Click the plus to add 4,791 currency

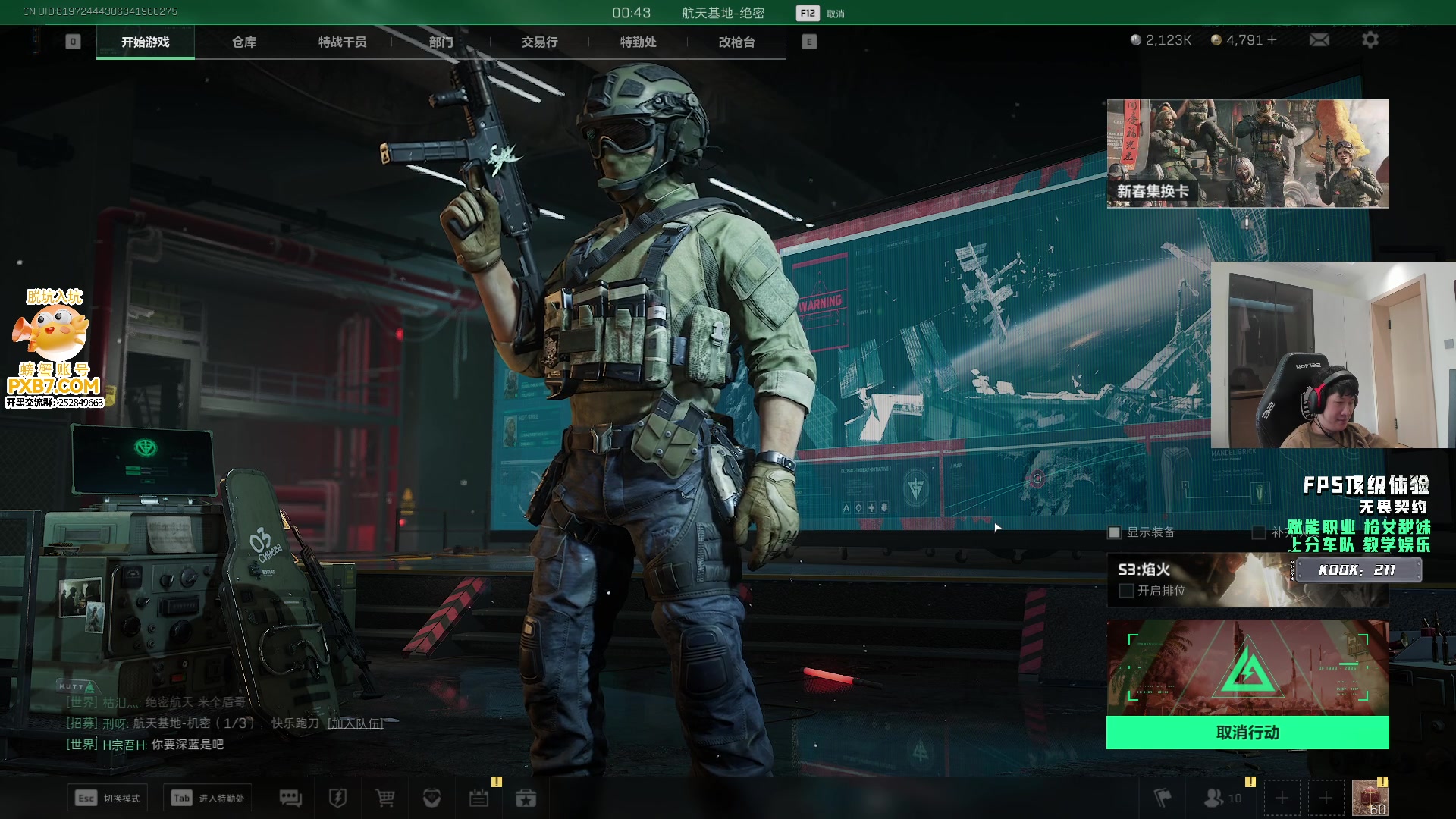point(1272,39)
